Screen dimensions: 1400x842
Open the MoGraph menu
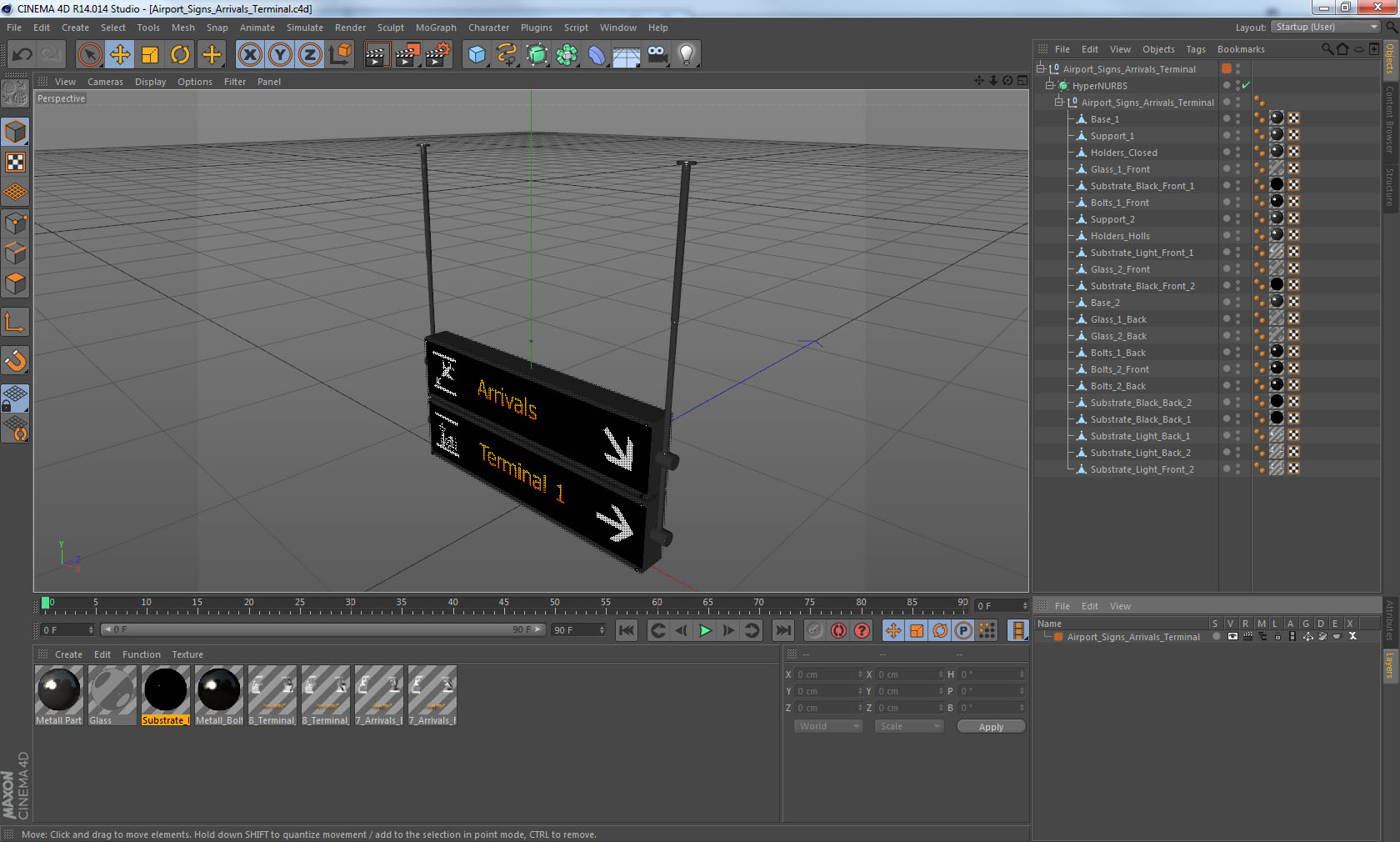[x=436, y=28]
